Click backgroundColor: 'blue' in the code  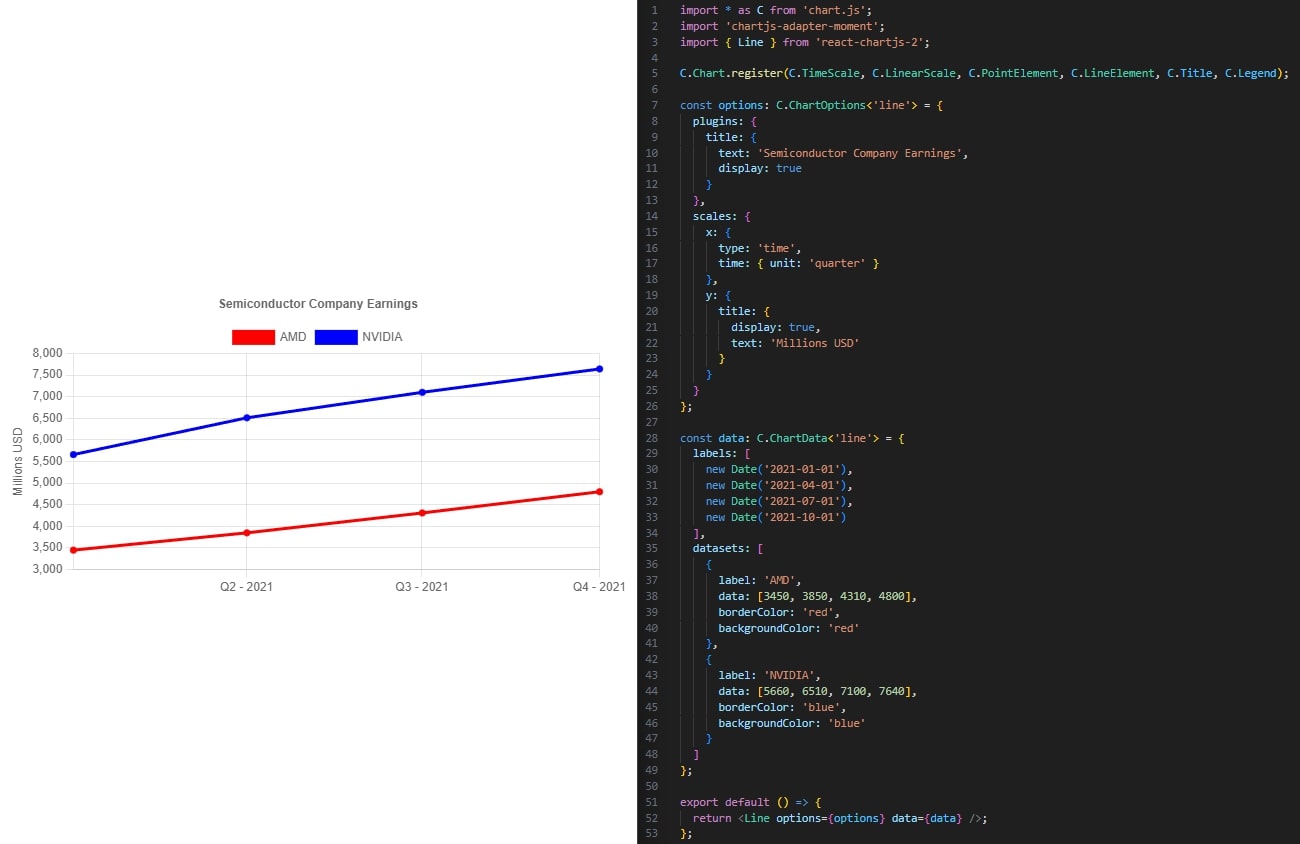pyautogui.click(x=792, y=723)
